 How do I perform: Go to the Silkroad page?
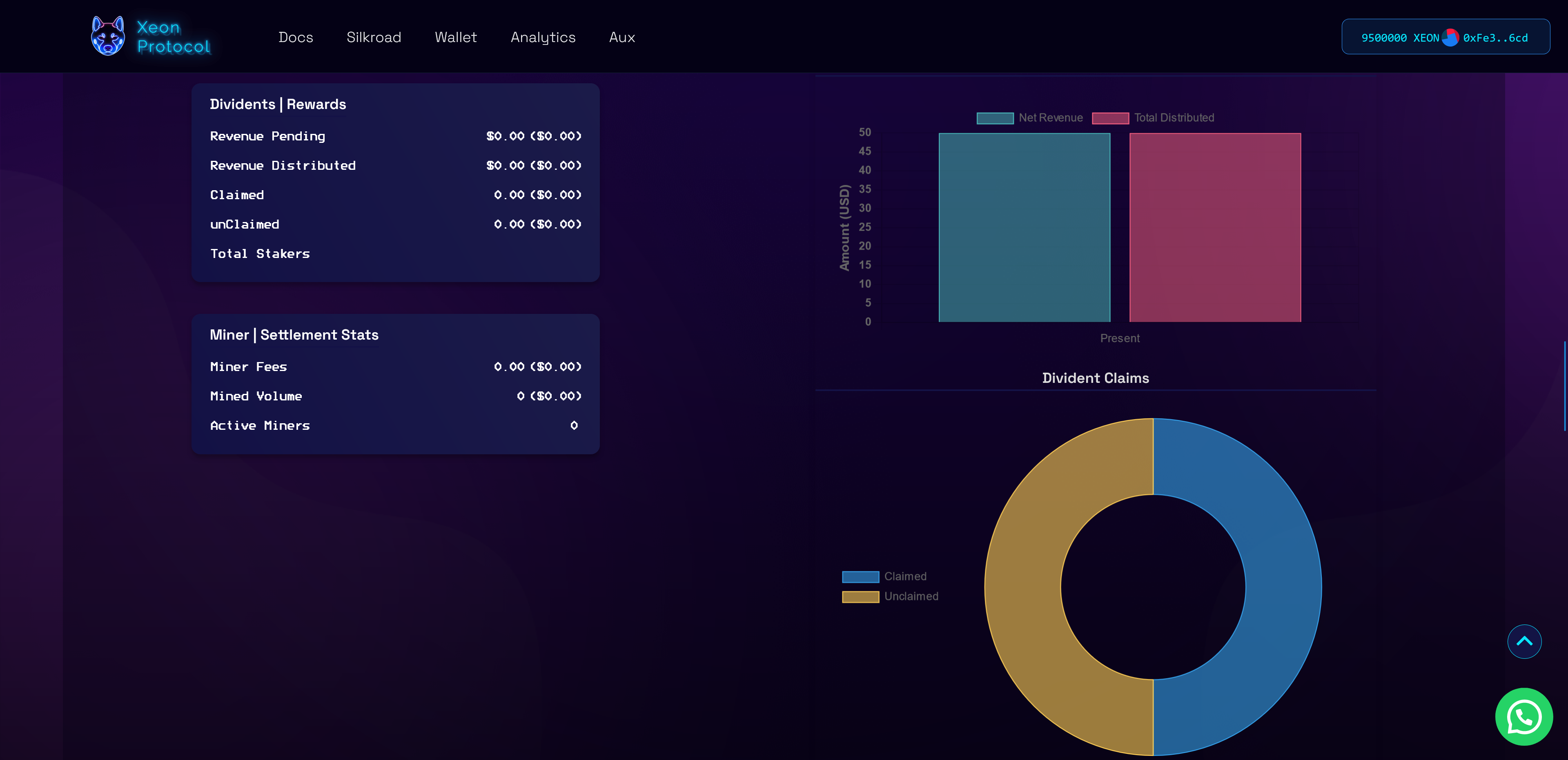(374, 38)
